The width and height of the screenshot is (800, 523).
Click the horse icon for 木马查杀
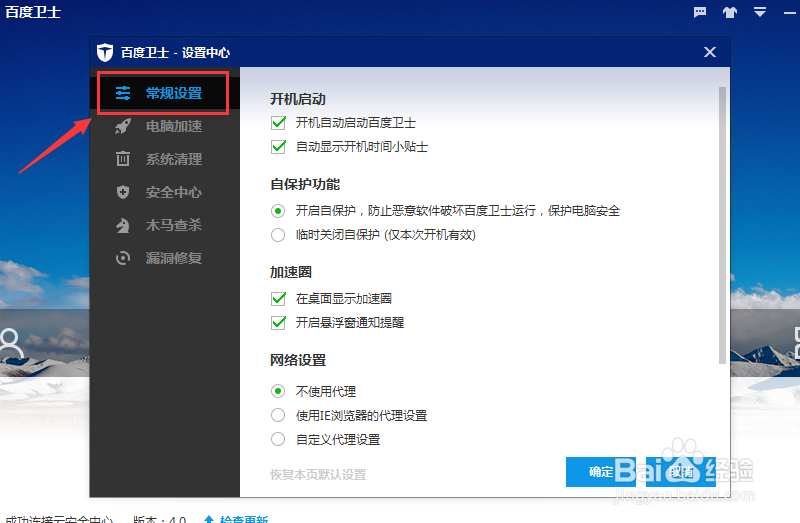(123, 225)
